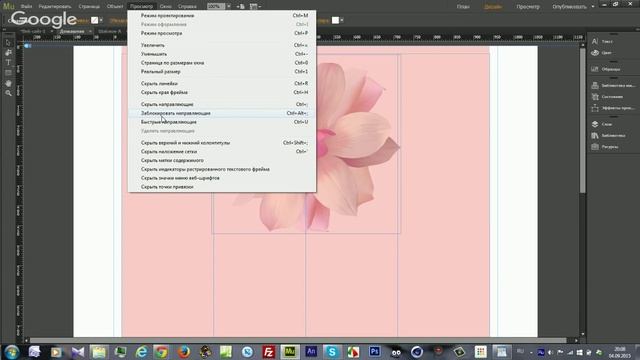Open the fill options dropdown arrow
The height and width of the screenshot is (360, 640).
[x=101, y=20]
